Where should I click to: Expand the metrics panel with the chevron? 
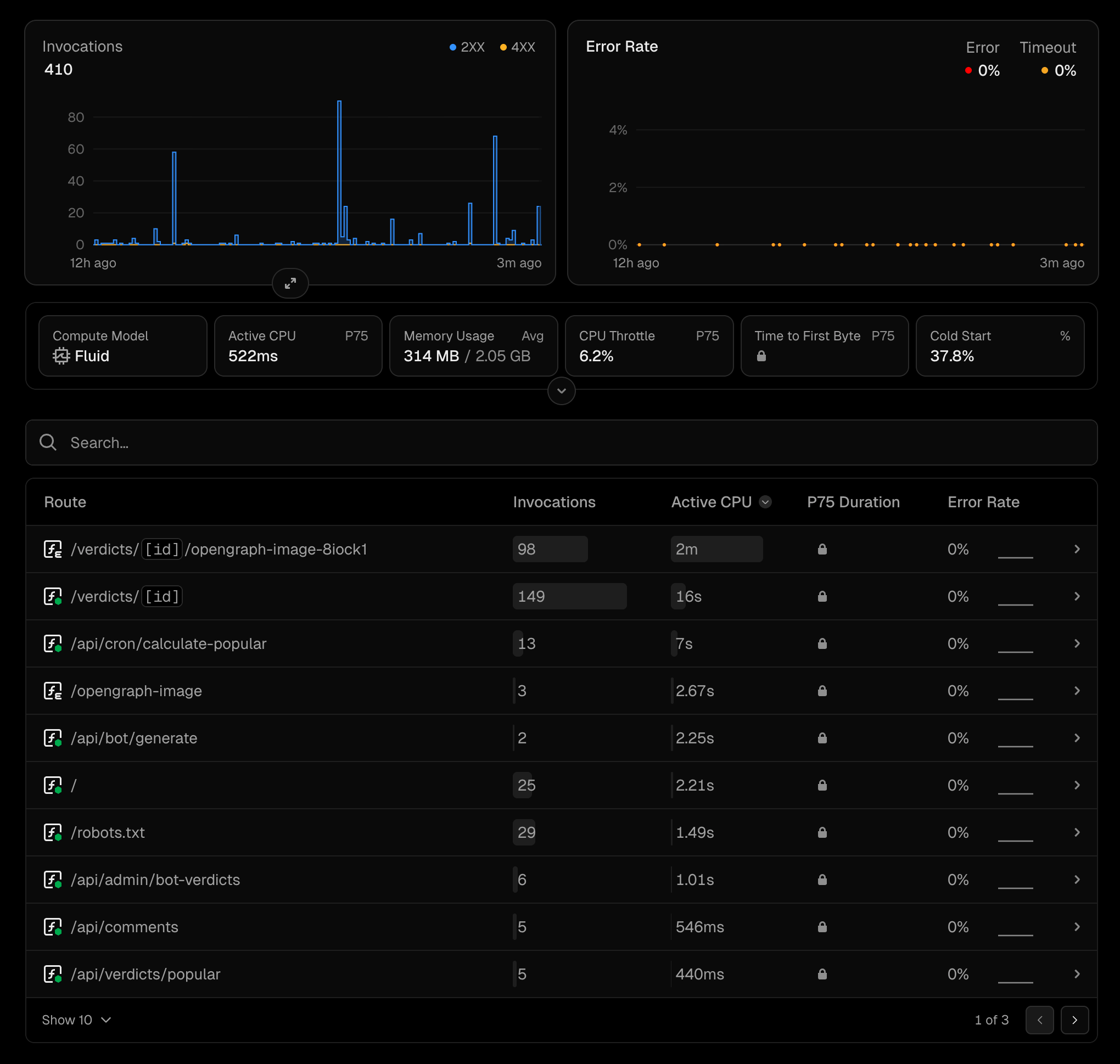pyautogui.click(x=561, y=391)
